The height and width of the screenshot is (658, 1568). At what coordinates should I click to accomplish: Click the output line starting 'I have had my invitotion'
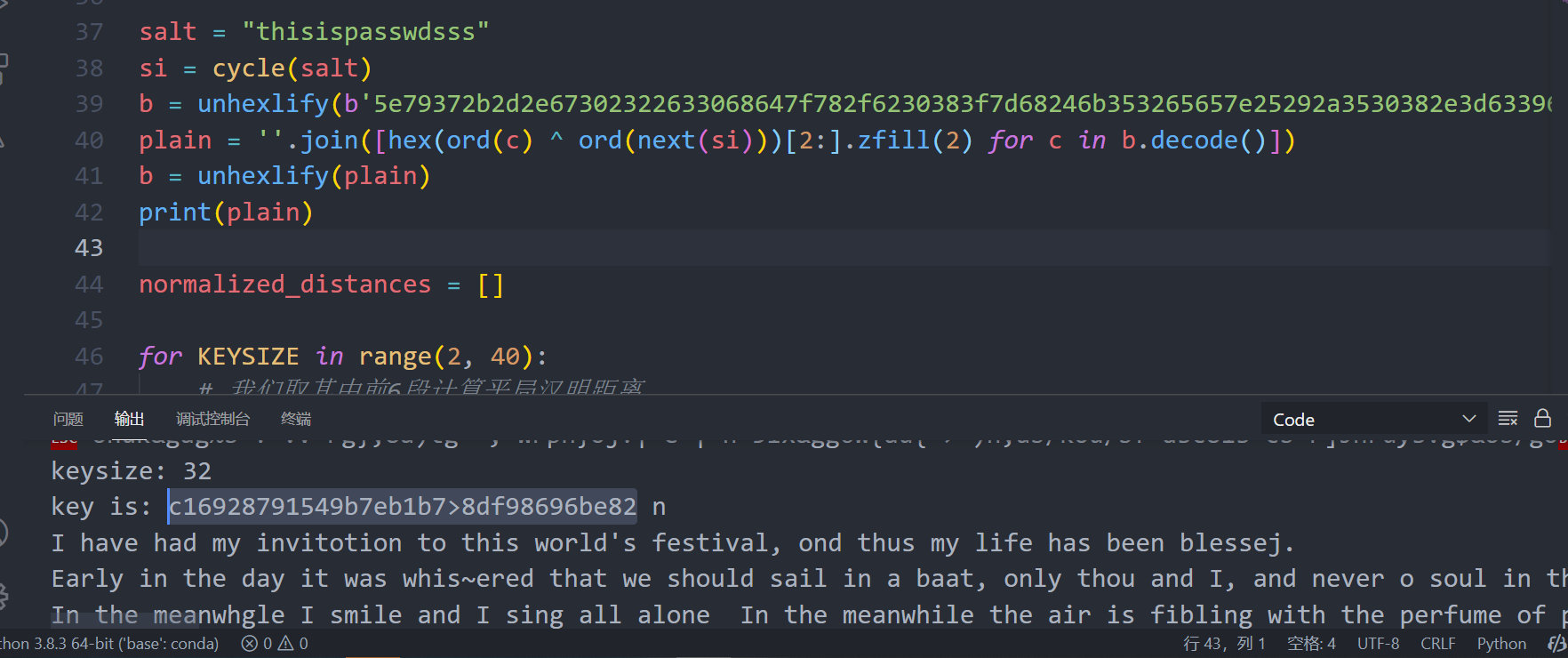(673, 542)
